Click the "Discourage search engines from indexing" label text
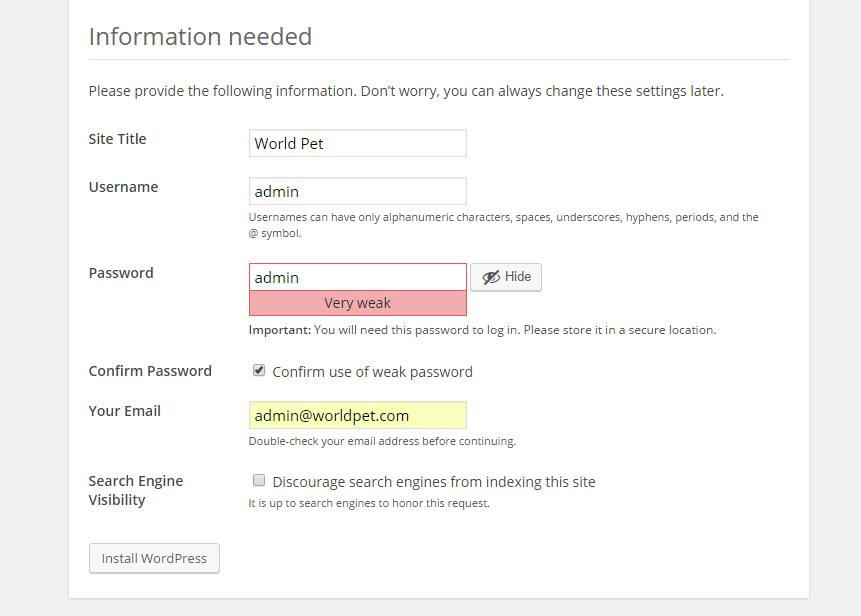The width and height of the screenshot is (861, 616). pyautogui.click(x=433, y=482)
